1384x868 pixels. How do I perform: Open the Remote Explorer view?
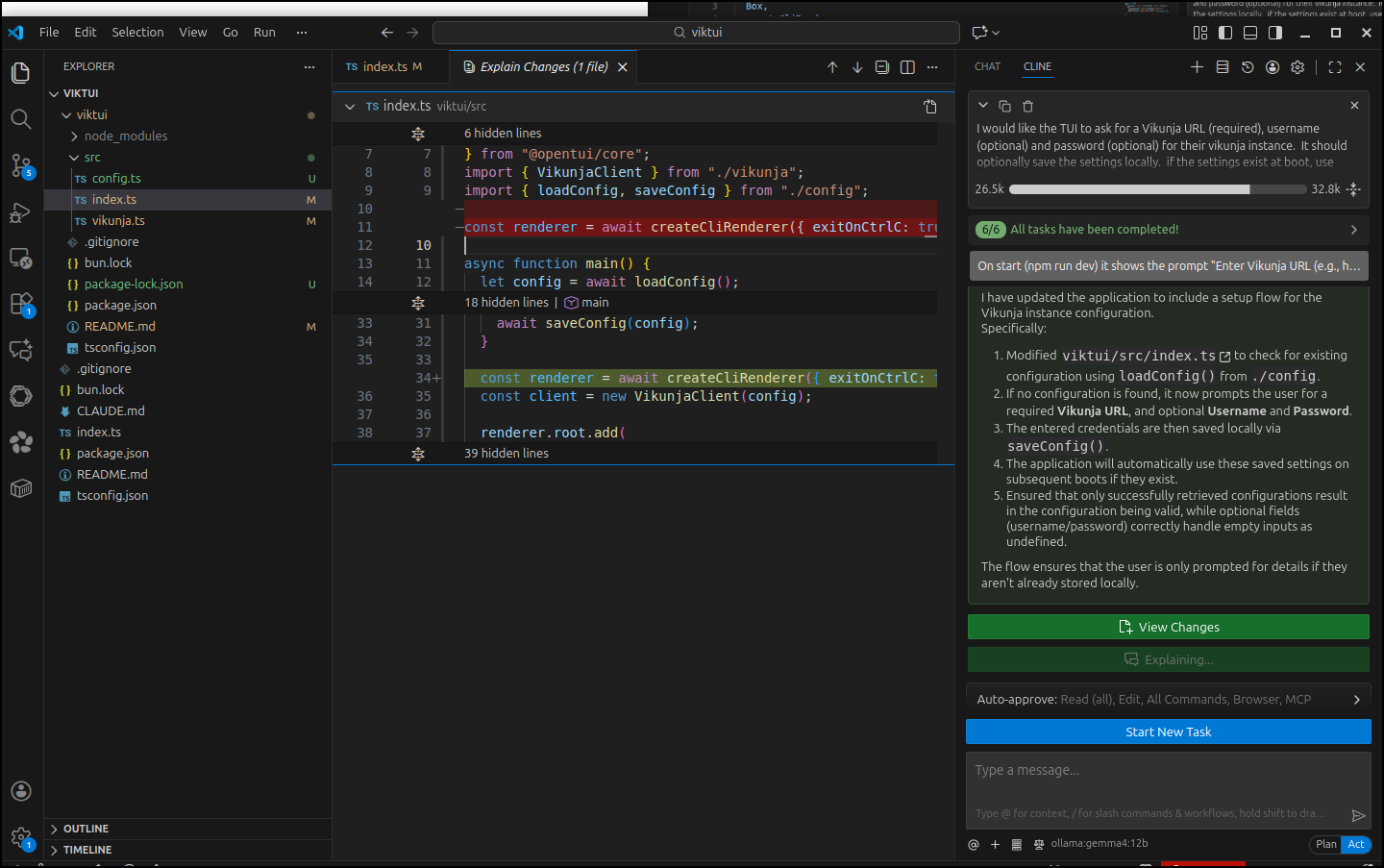click(x=20, y=259)
